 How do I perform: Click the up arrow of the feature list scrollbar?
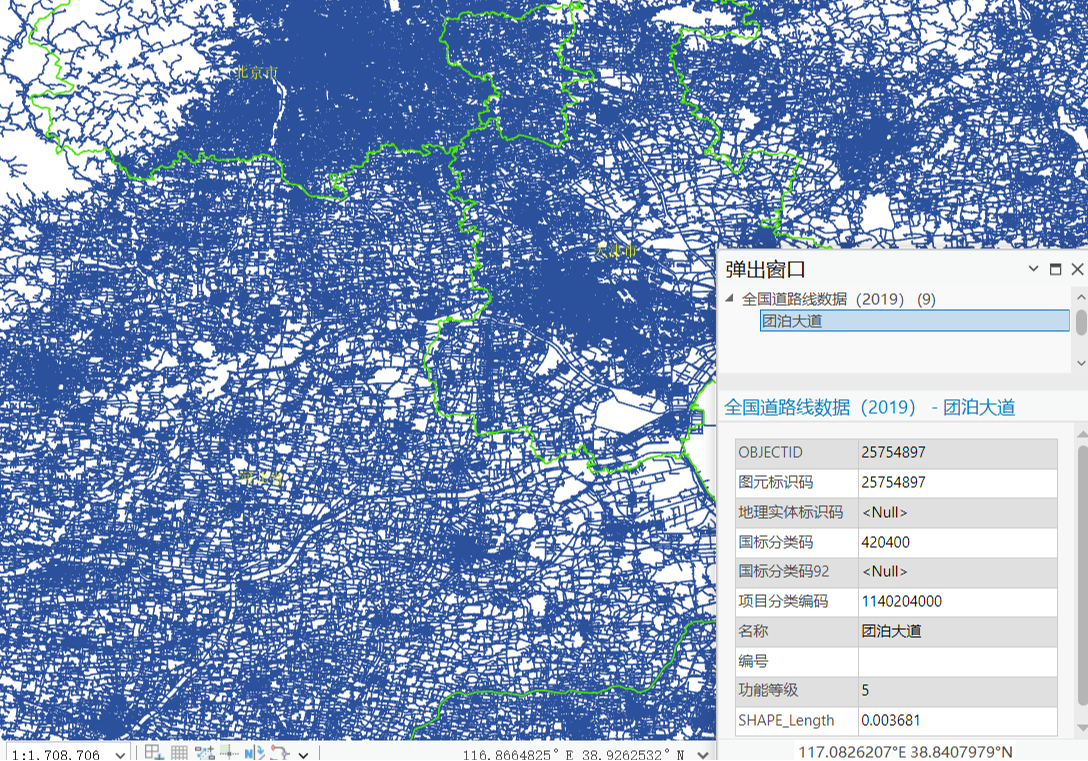(1080, 297)
